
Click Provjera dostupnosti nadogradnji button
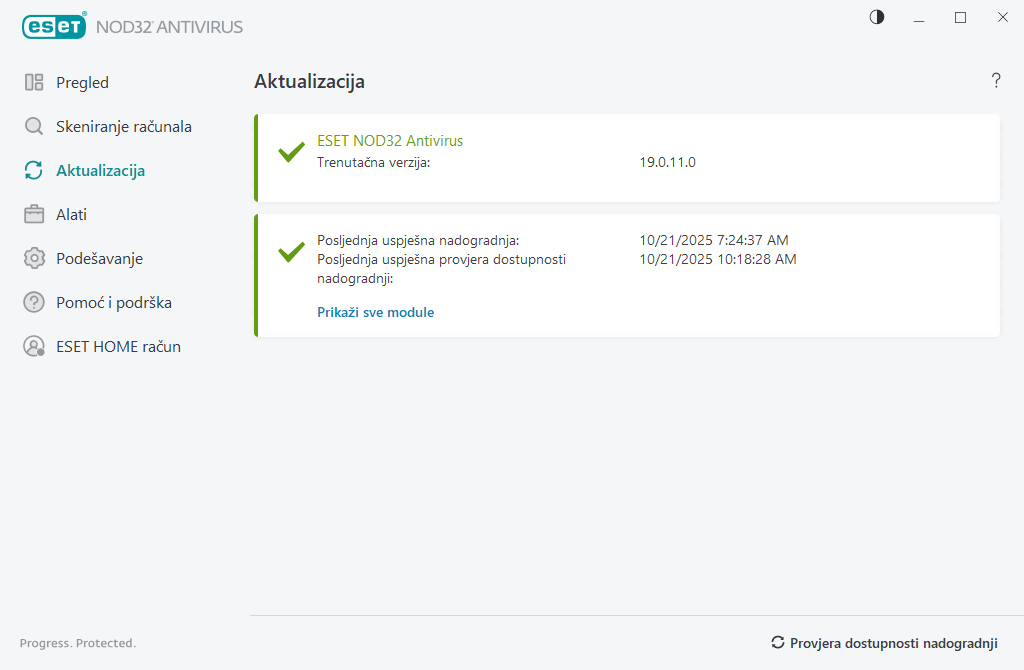(884, 643)
